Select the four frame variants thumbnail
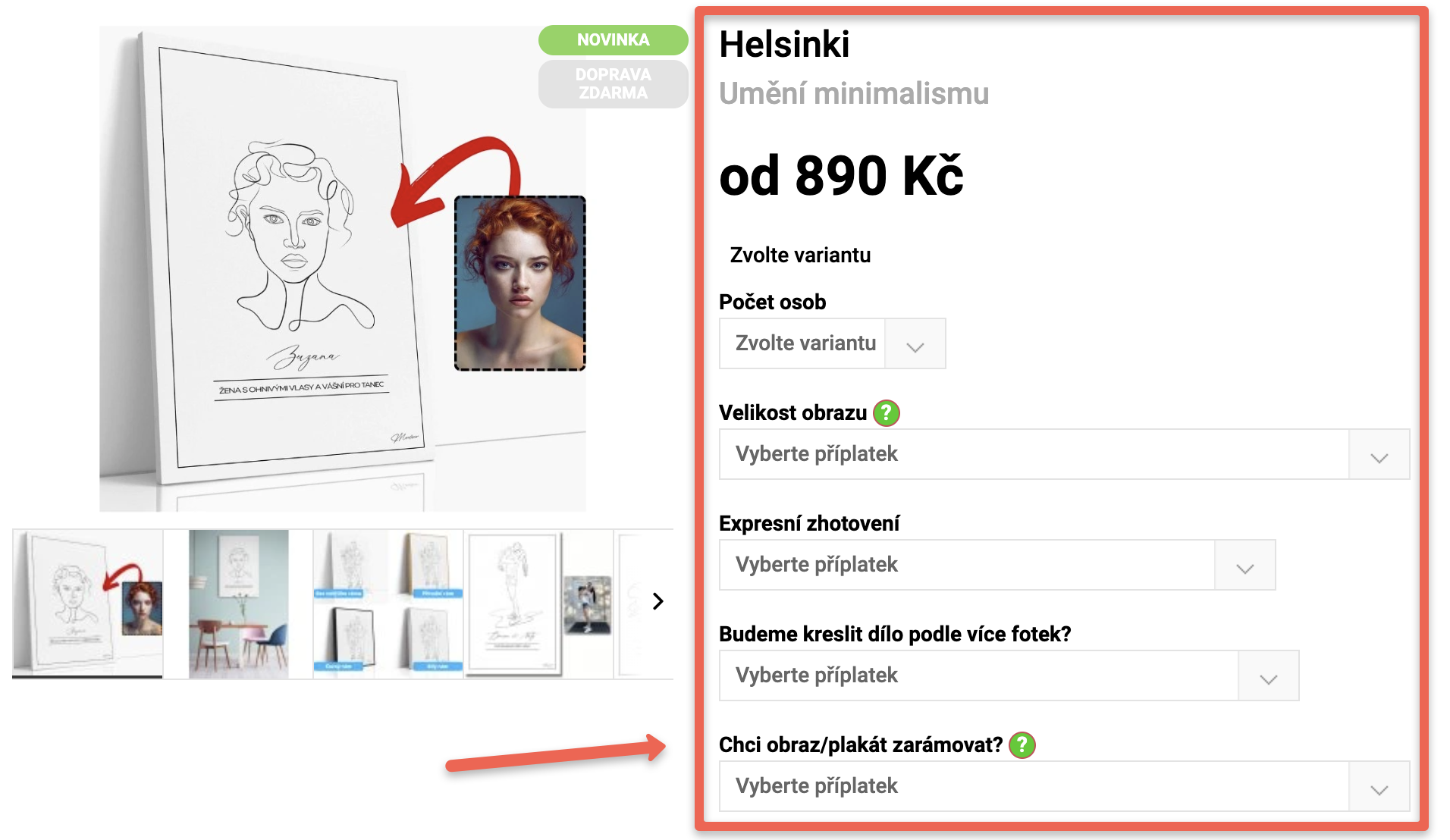Viewport: 1450px width, 840px height. click(388, 603)
